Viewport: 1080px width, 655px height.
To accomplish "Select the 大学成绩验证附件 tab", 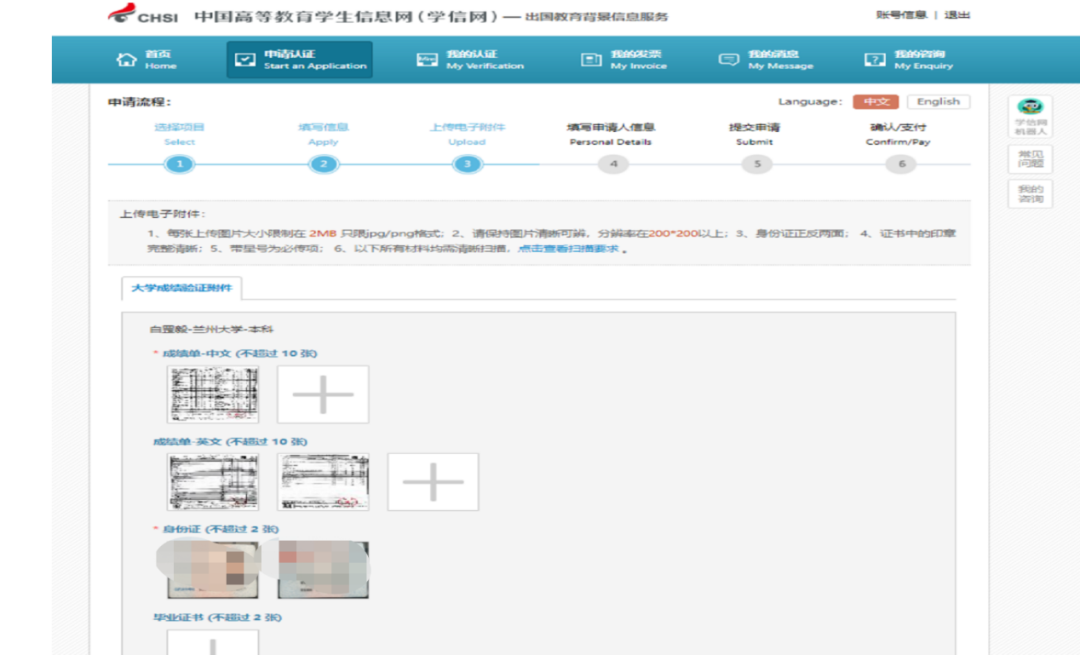I will [x=182, y=288].
